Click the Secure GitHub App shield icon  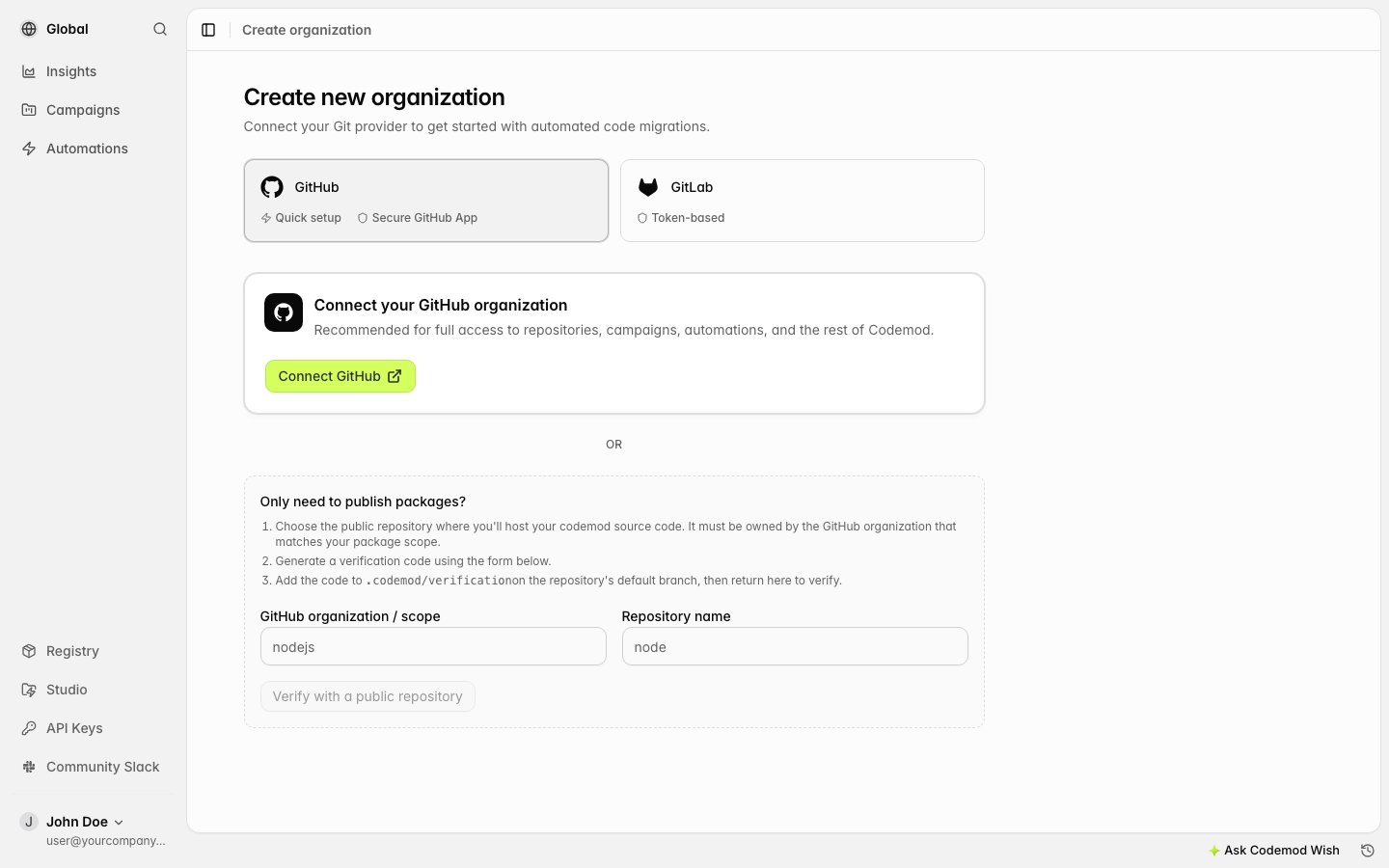363,218
